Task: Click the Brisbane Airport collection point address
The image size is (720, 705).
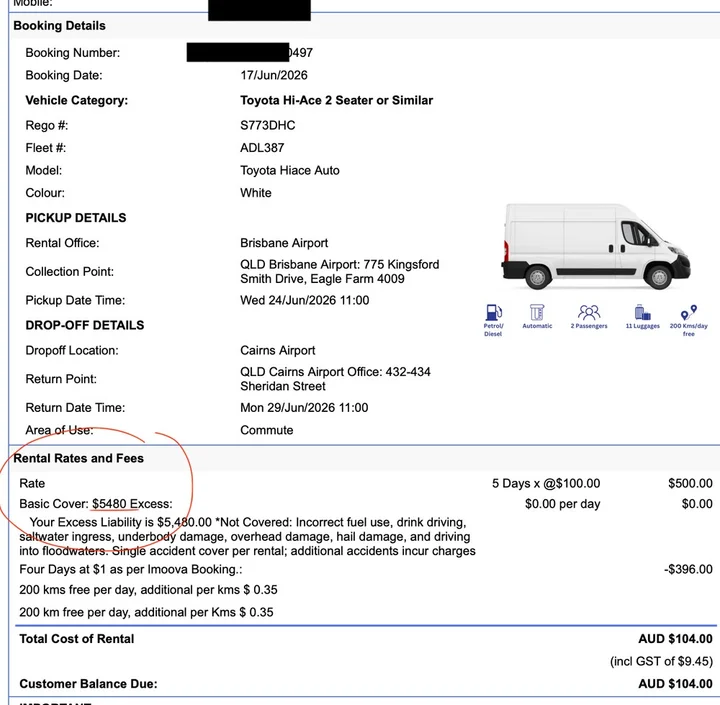Action: coord(339,271)
